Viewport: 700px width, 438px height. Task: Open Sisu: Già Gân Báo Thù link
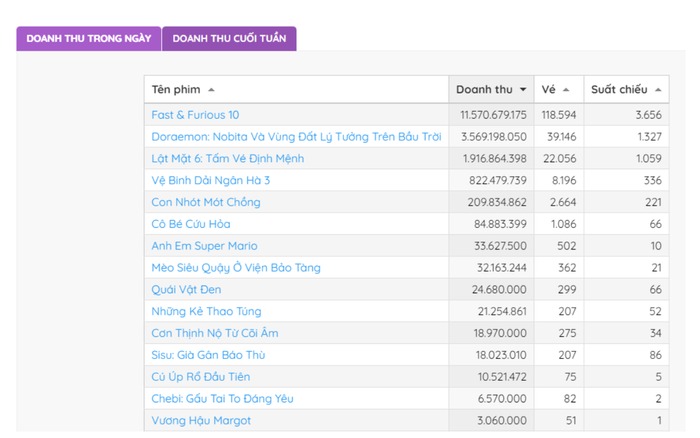click(x=214, y=355)
